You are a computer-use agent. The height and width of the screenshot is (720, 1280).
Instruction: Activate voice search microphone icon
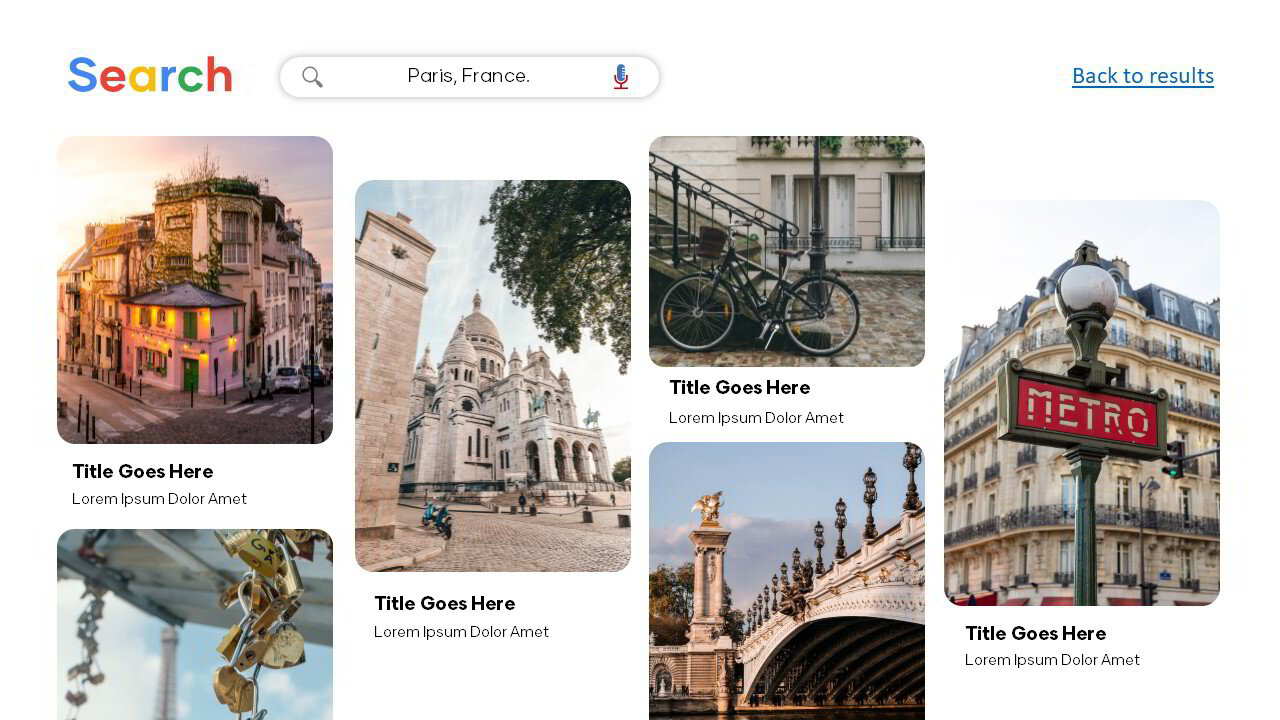[621, 77]
